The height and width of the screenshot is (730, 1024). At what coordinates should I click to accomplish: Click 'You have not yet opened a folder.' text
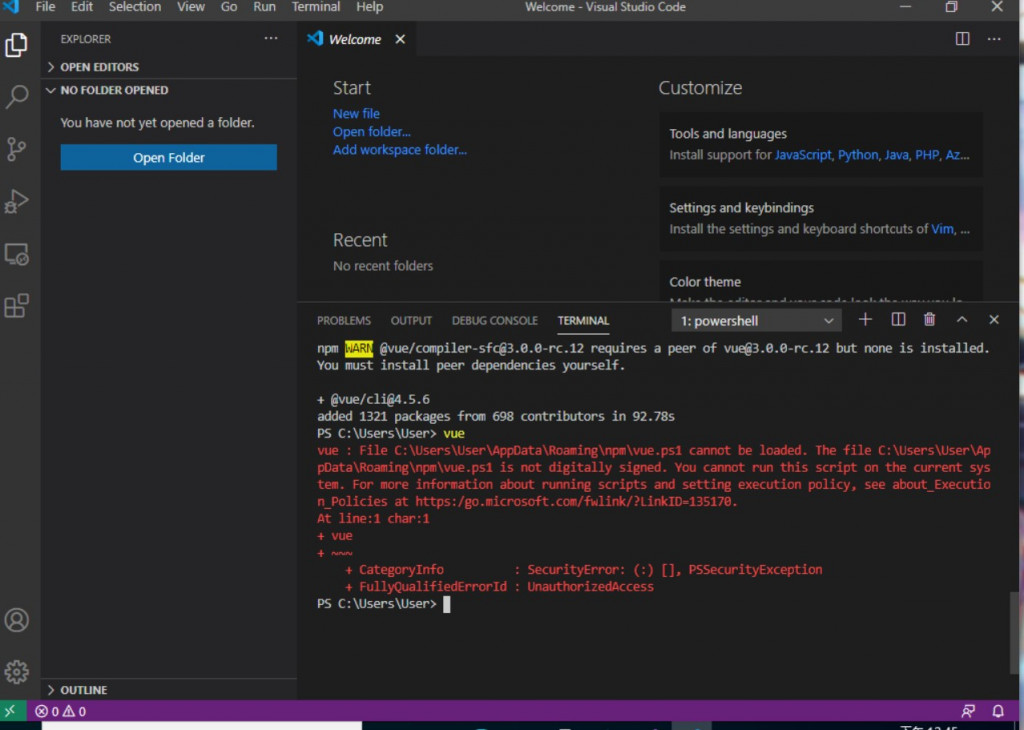tap(157, 123)
